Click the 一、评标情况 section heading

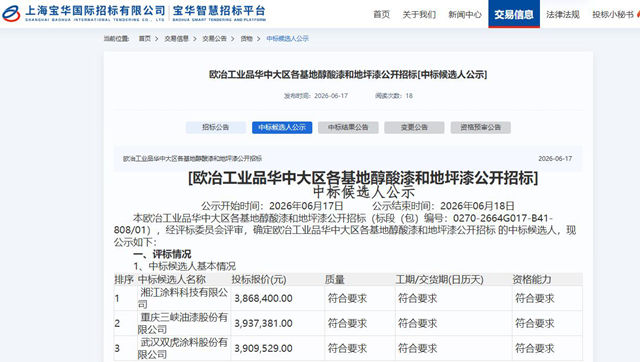pos(162,254)
